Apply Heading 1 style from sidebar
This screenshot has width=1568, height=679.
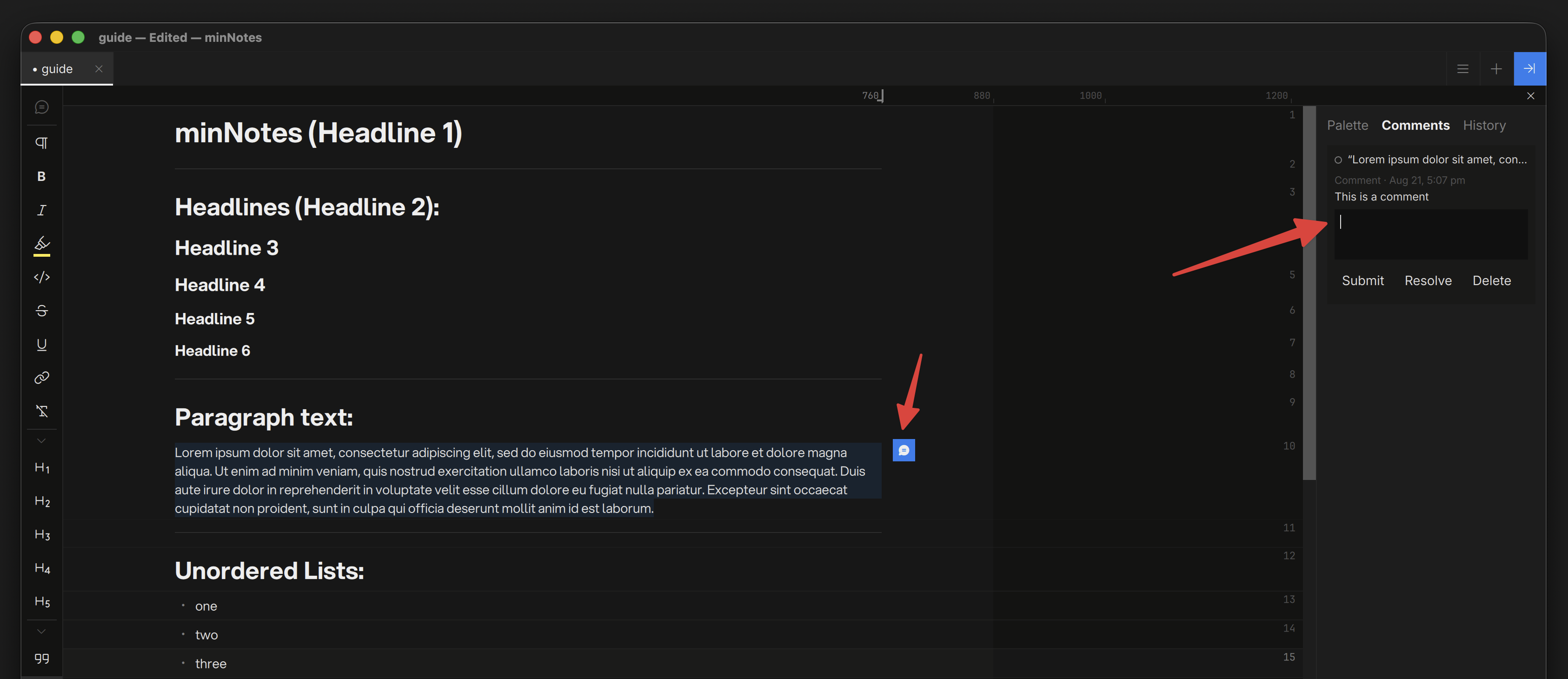tap(41, 468)
